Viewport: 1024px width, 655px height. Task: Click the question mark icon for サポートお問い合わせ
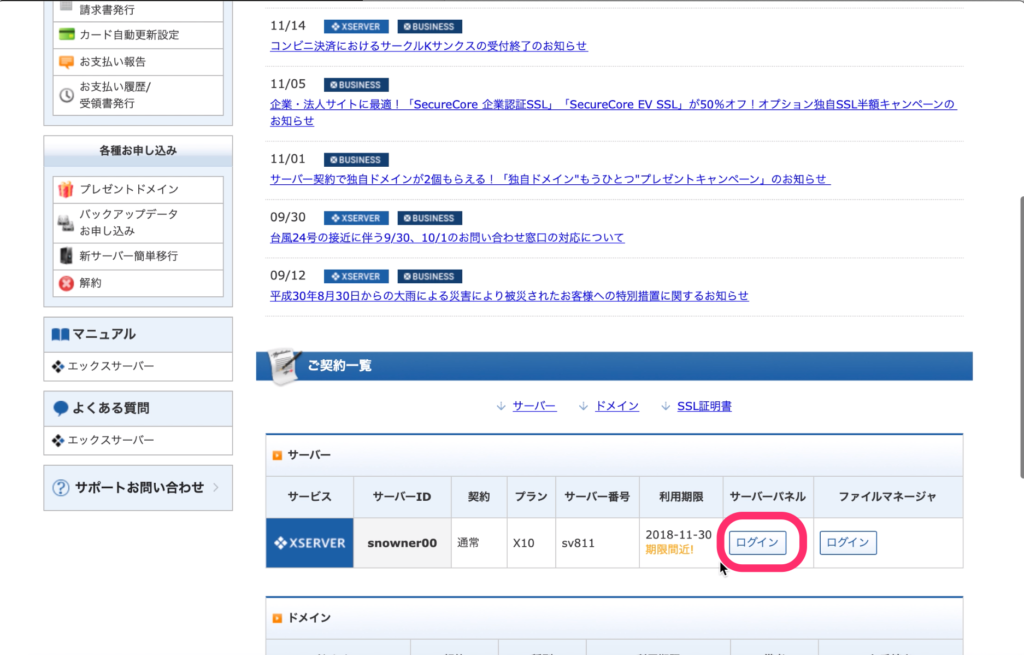click(x=61, y=488)
